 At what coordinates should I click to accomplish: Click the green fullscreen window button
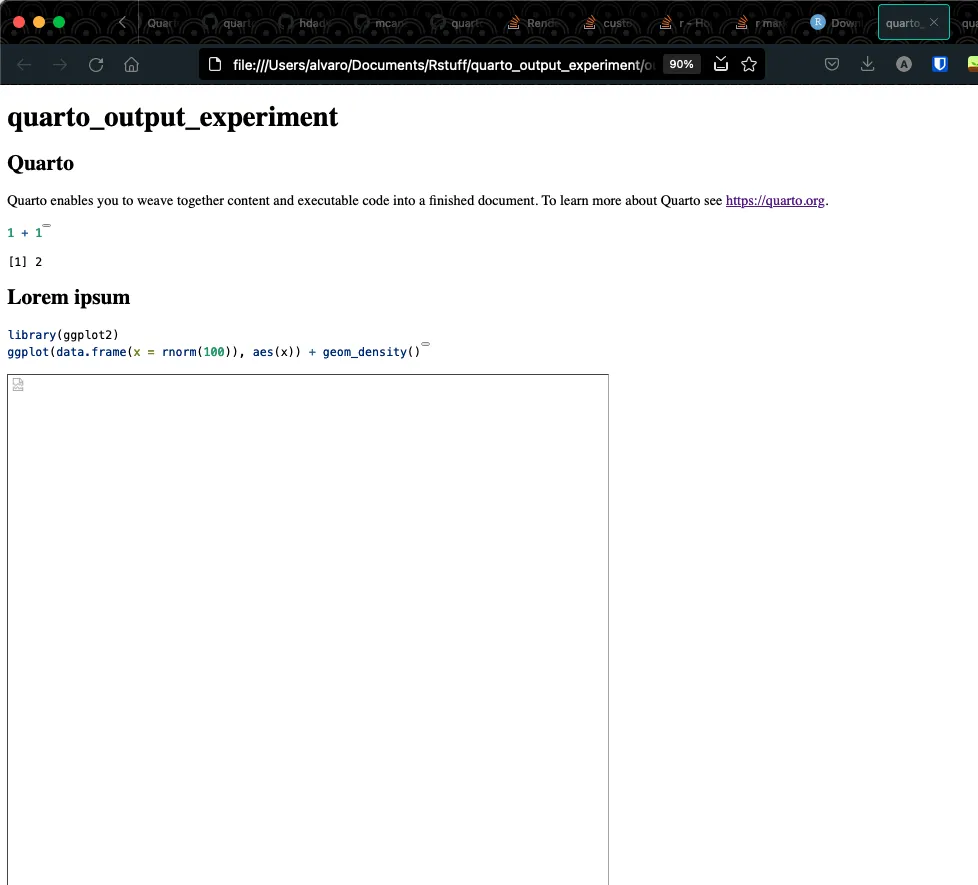[59, 22]
